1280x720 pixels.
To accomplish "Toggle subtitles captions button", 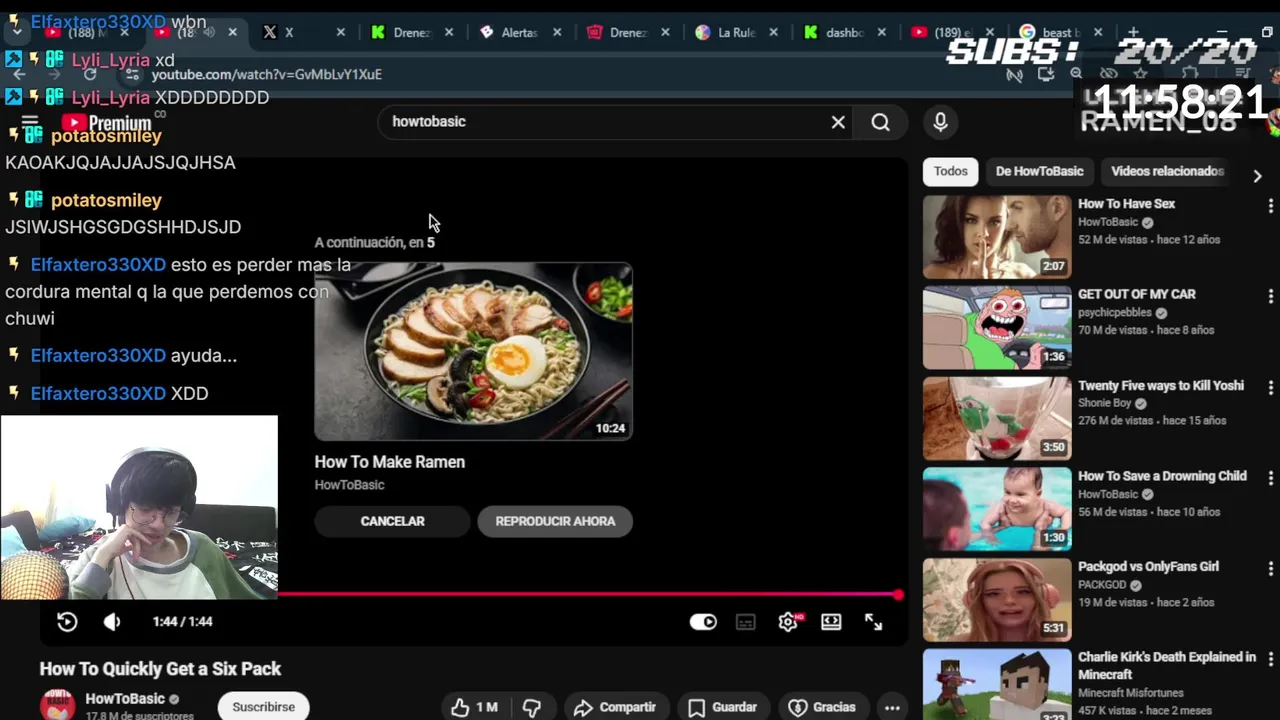I will coord(746,622).
